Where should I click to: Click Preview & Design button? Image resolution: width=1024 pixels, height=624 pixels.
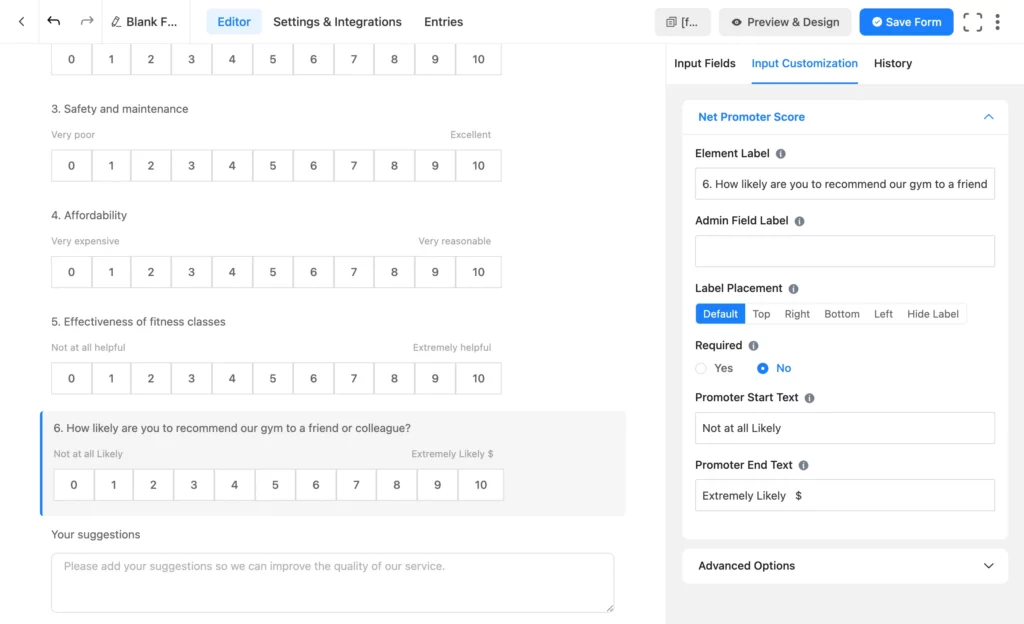784,22
